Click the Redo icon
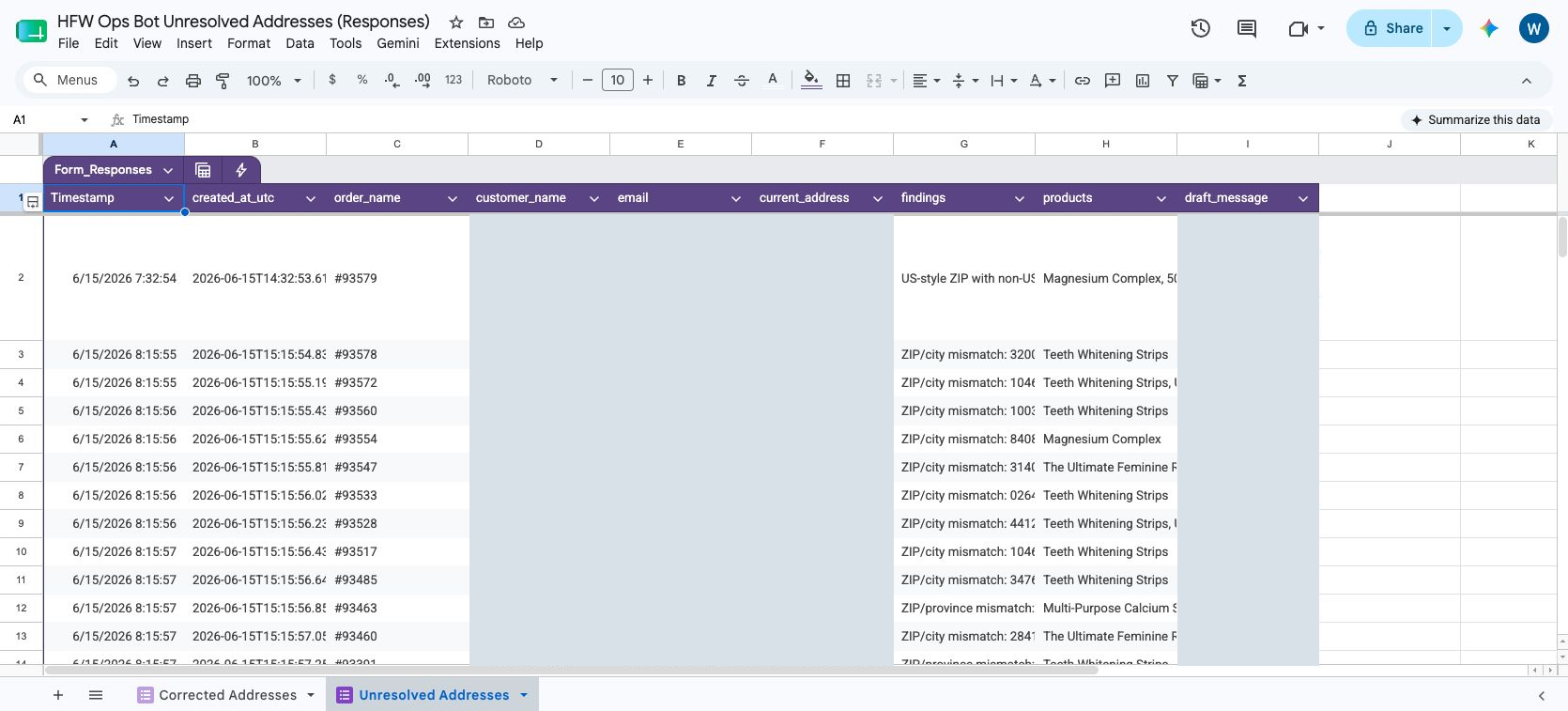This screenshot has width=1568, height=711. (163, 81)
